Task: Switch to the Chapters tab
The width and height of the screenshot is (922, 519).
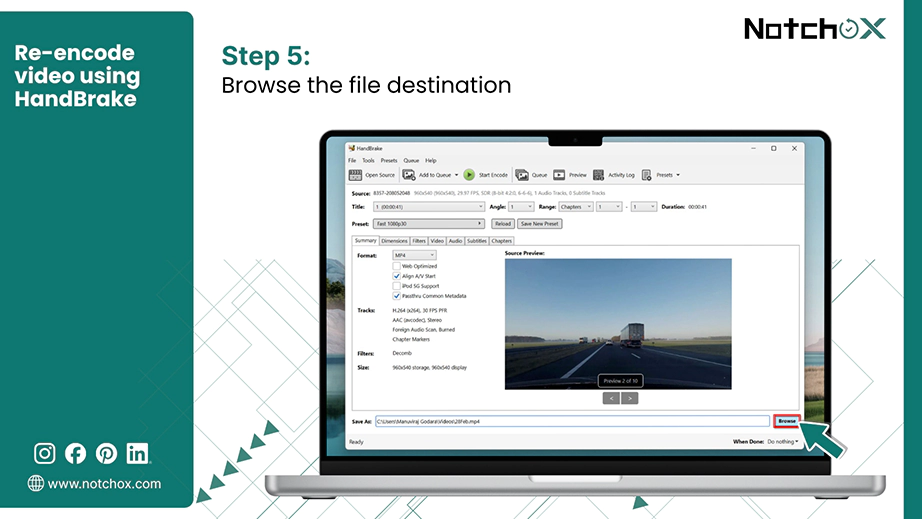Action: (501, 241)
